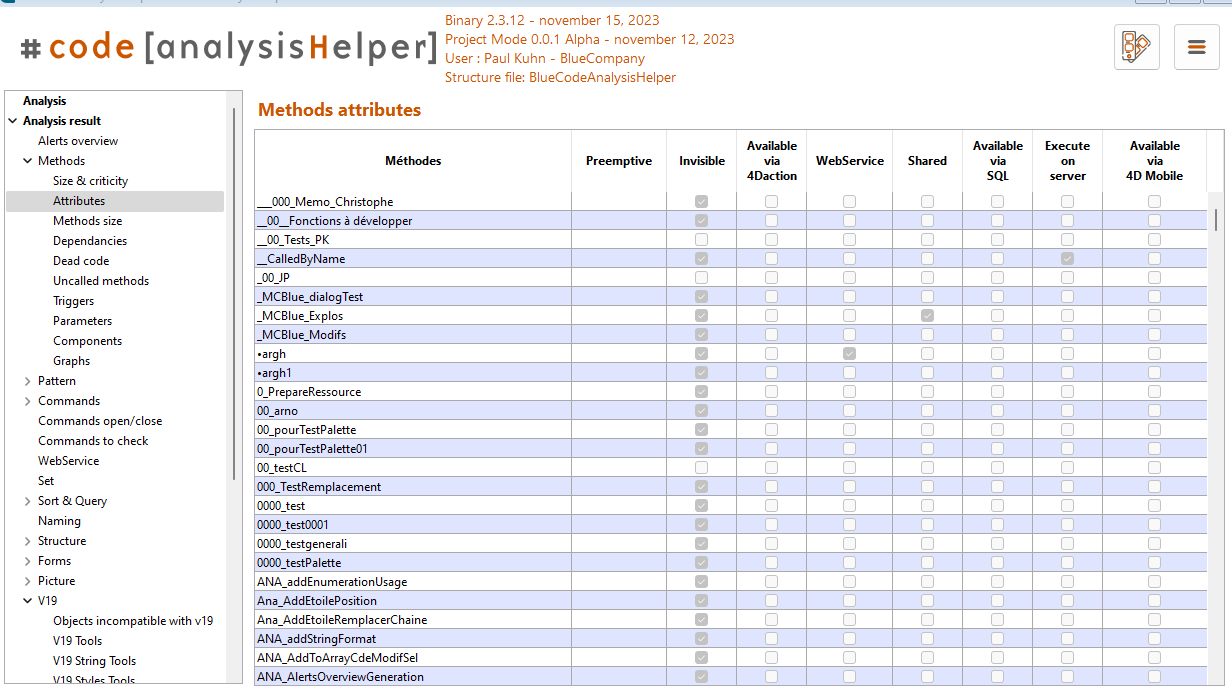1232x692 pixels.
Task: Toggle 4D Mobile checkbox for ANA_addStringFormat
Action: point(1154,639)
